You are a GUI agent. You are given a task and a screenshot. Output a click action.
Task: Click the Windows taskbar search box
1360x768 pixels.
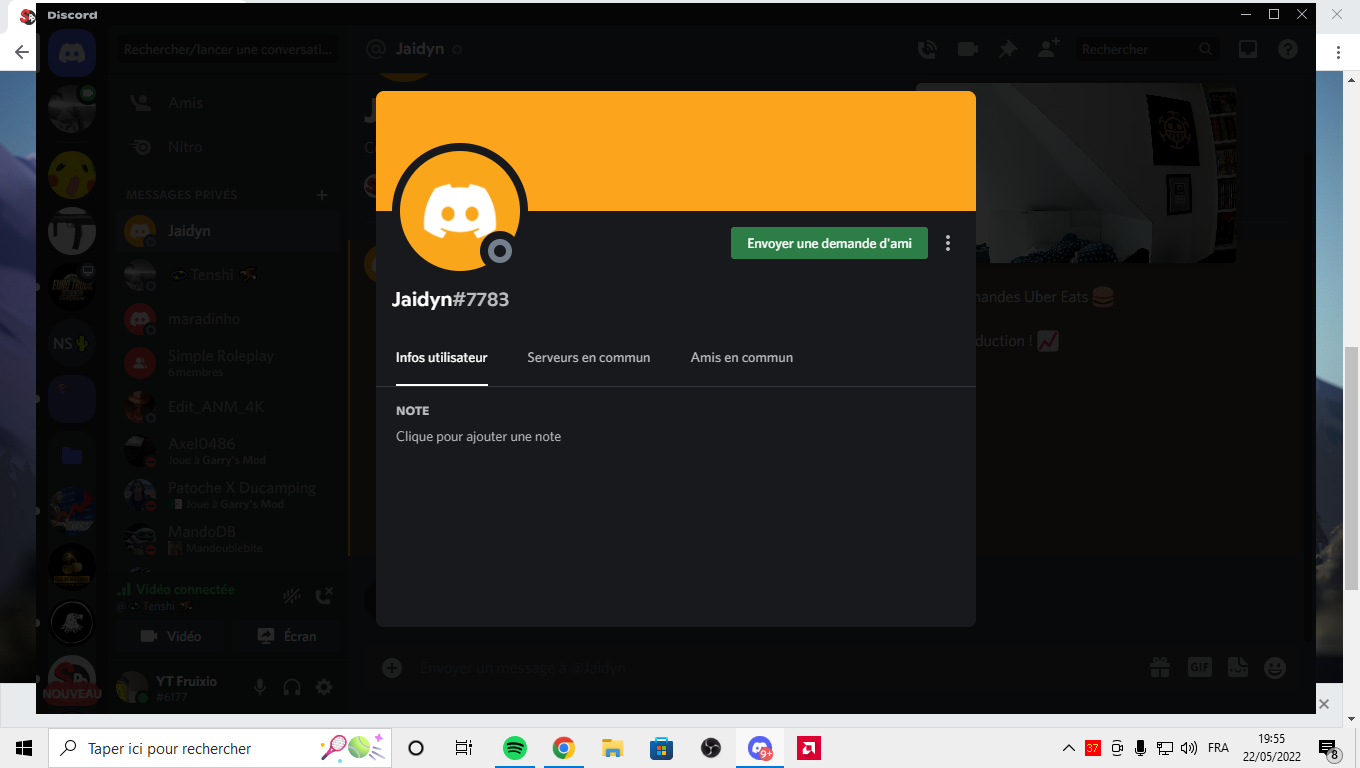218,748
